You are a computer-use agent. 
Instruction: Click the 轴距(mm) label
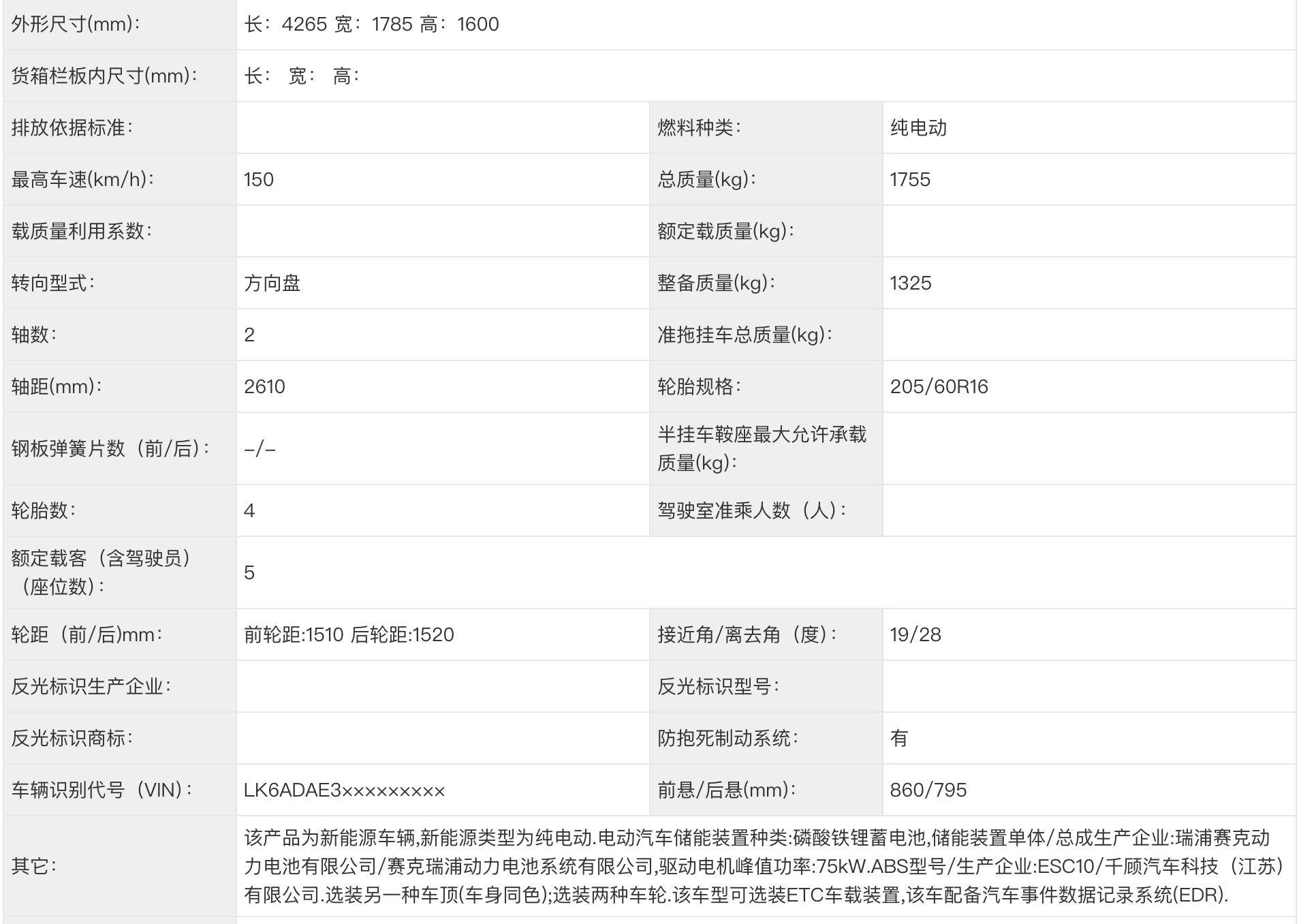pos(57,386)
